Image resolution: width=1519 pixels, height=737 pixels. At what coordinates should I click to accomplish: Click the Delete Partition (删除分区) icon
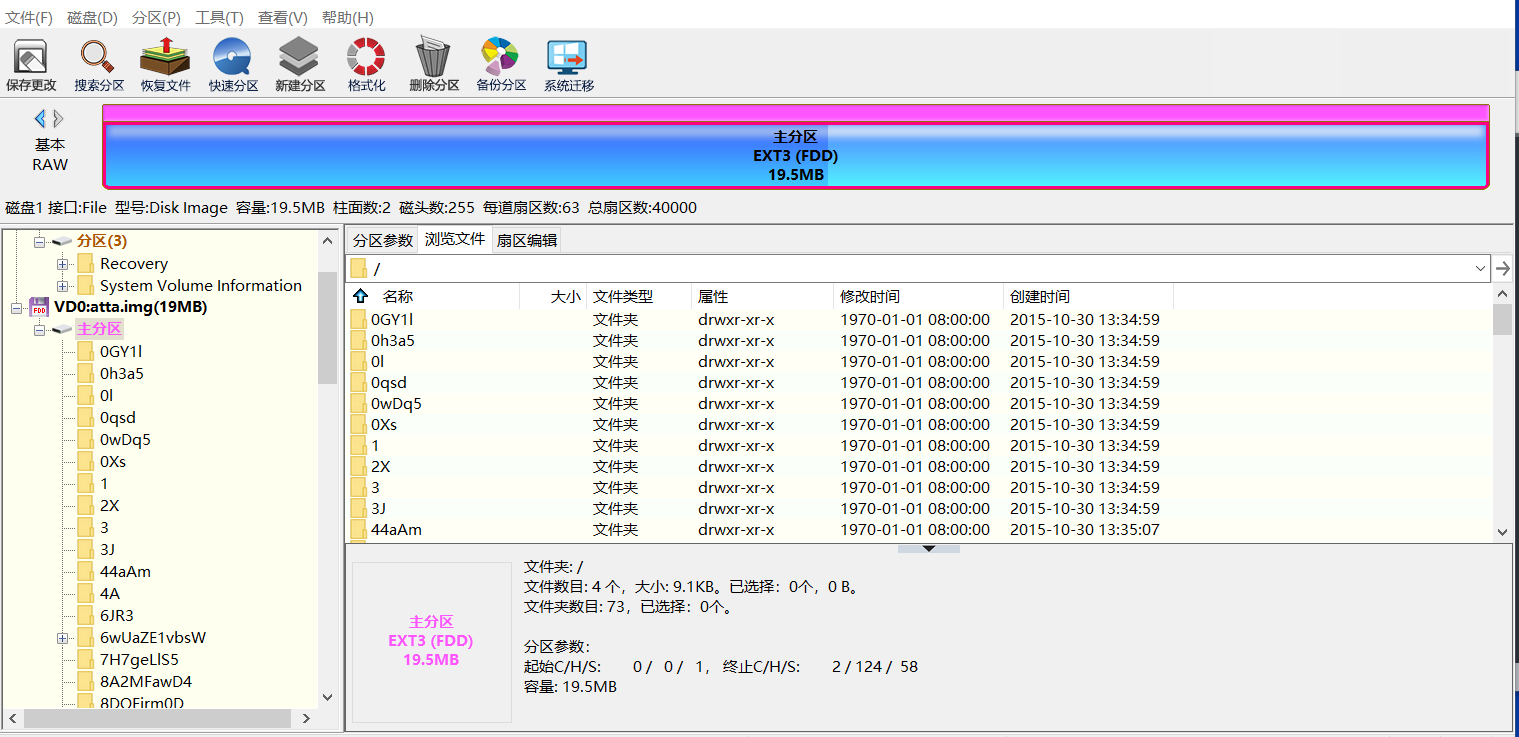pyautogui.click(x=434, y=65)
